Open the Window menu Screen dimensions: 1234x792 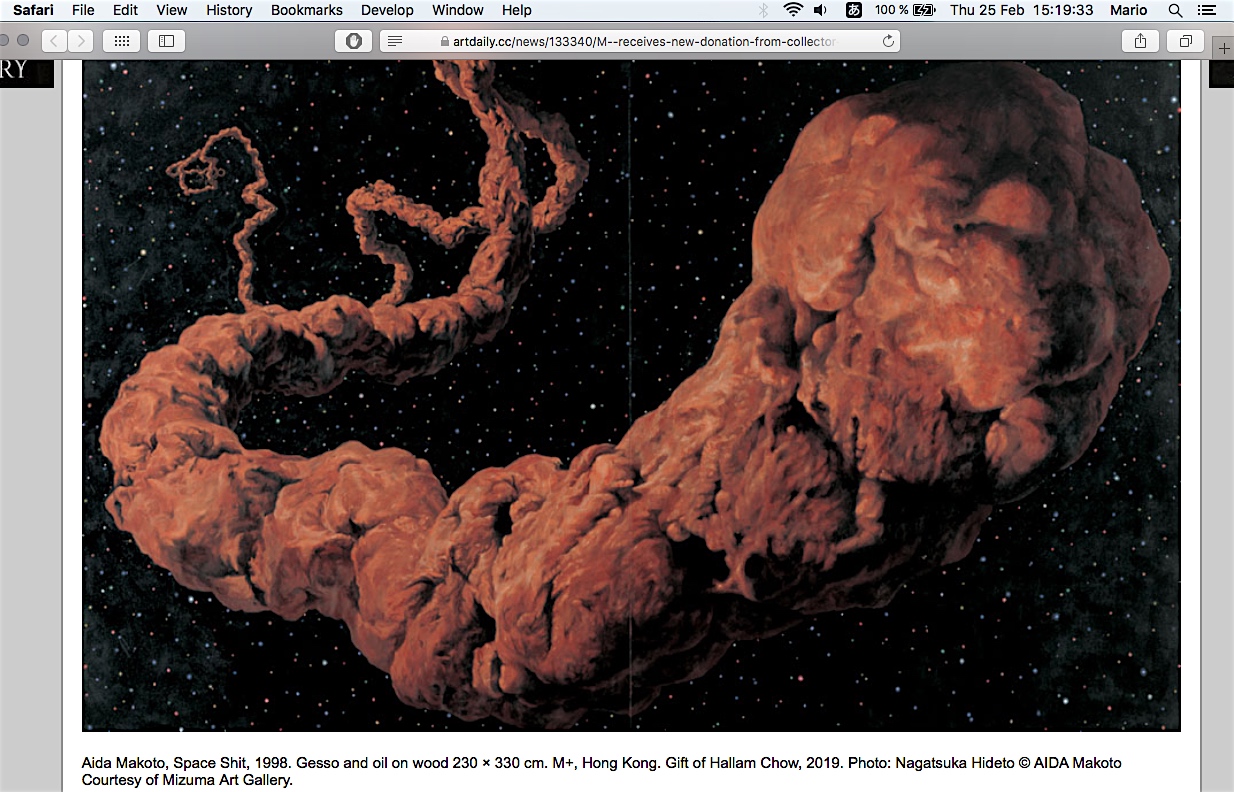click(457, 10)
